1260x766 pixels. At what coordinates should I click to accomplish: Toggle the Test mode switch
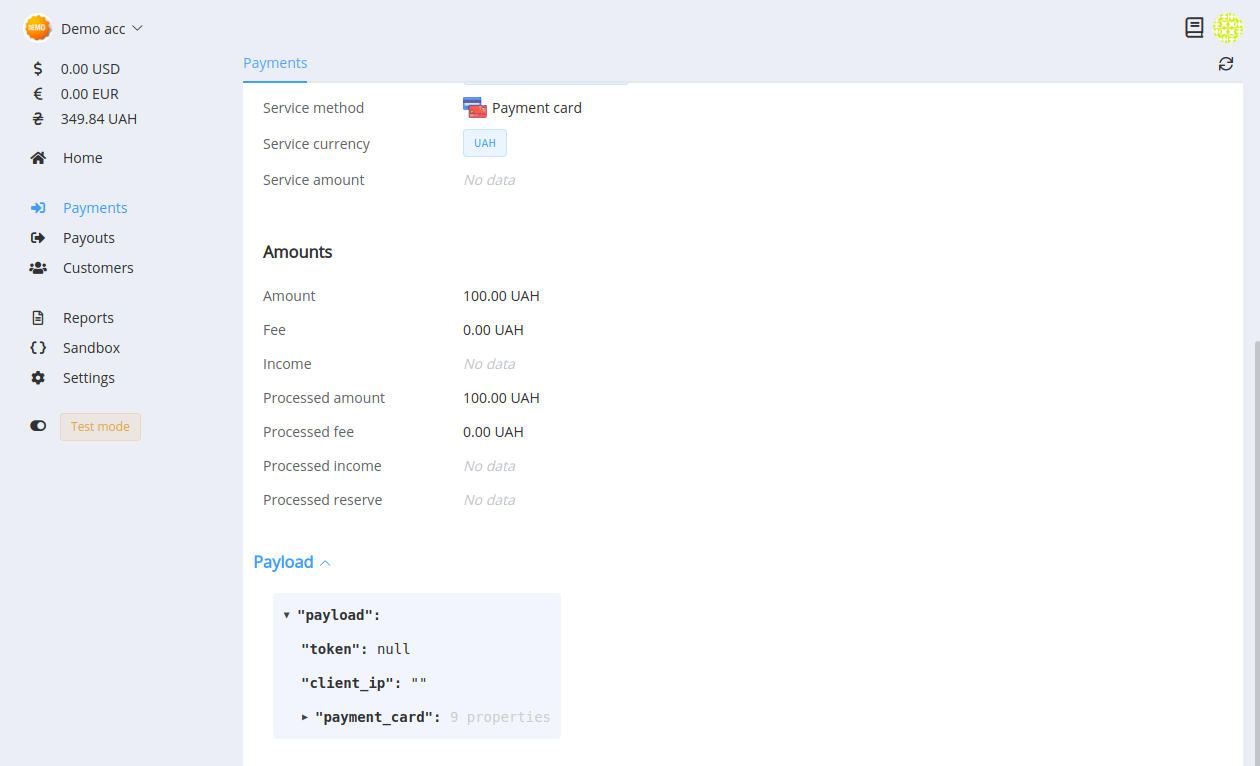[38, 426]
